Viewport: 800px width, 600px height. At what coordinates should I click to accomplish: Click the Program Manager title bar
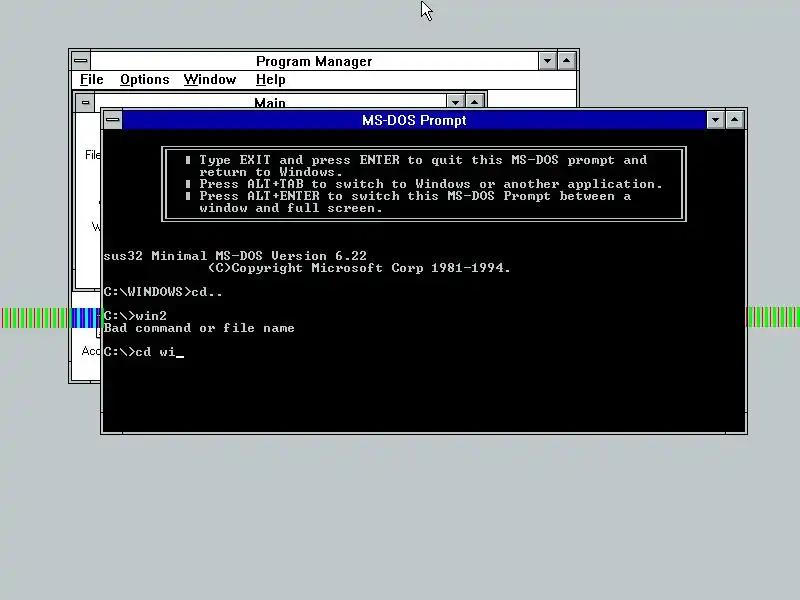click(314, 61)
